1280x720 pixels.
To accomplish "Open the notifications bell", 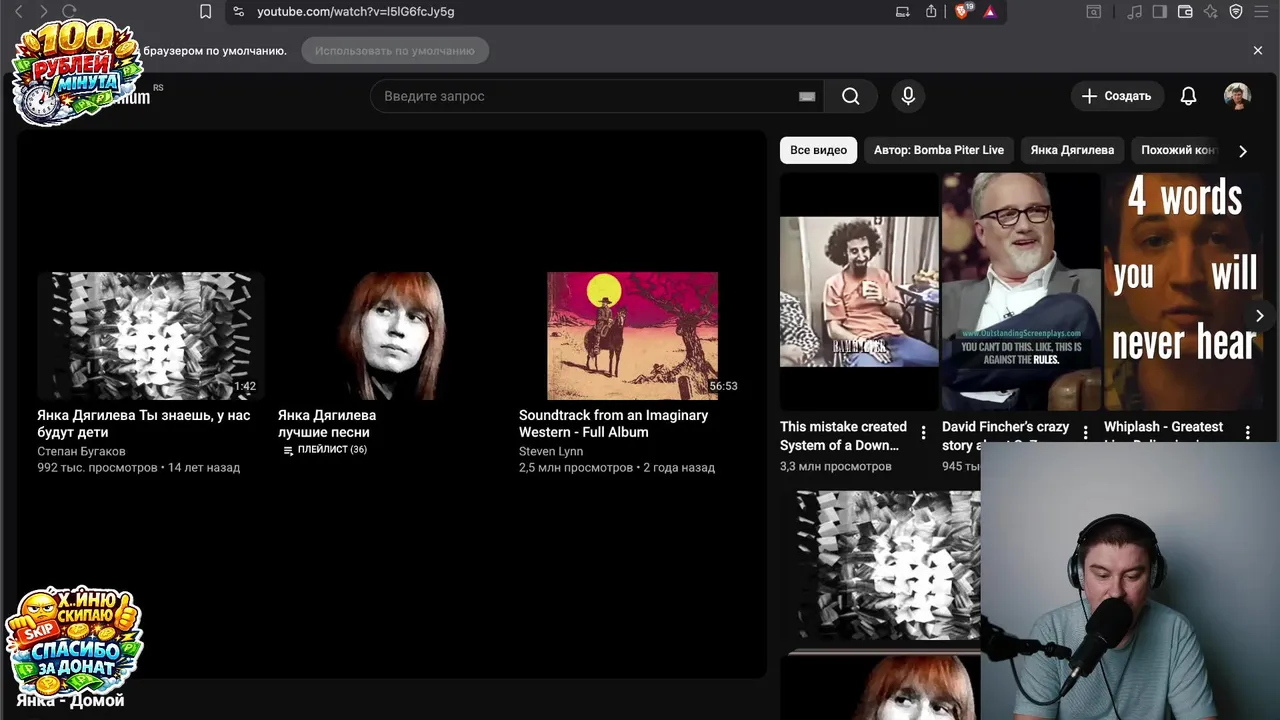I will pyautogui.click(x=1188, y=96).
